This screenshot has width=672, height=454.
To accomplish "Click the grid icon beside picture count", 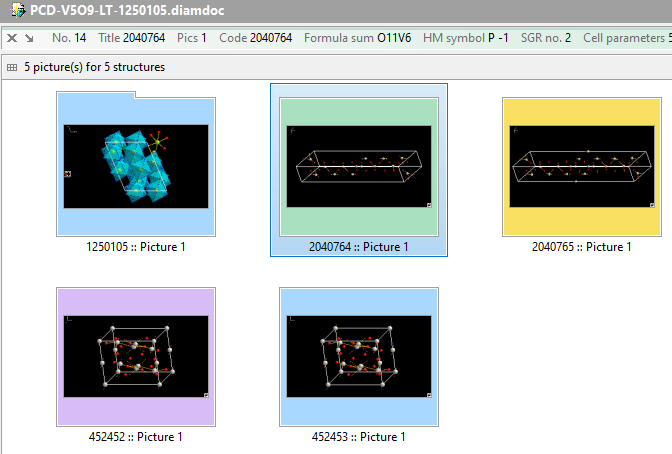I will click(x=12, y=67).
